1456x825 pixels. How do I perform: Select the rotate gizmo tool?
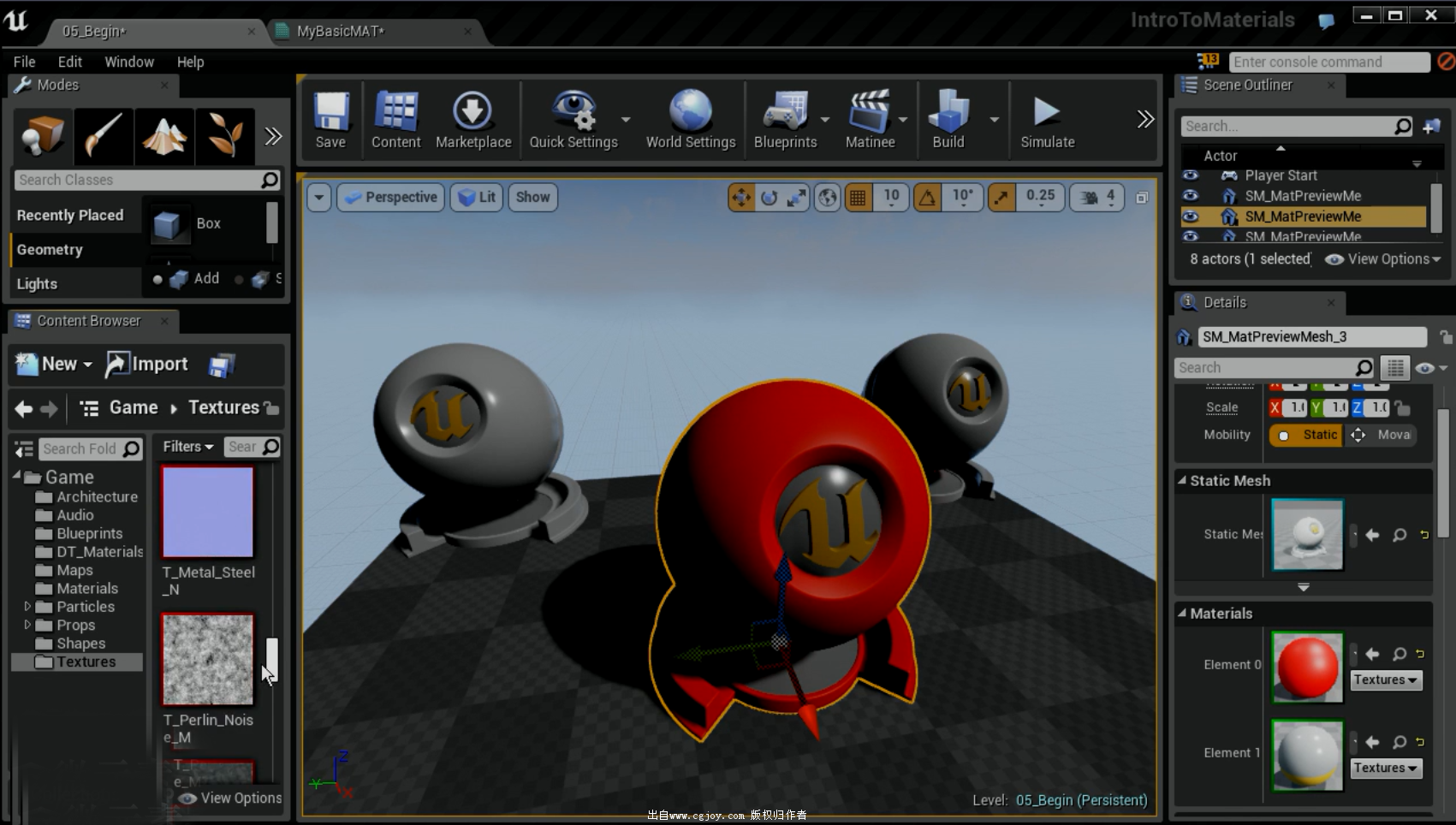coord(769,198)
